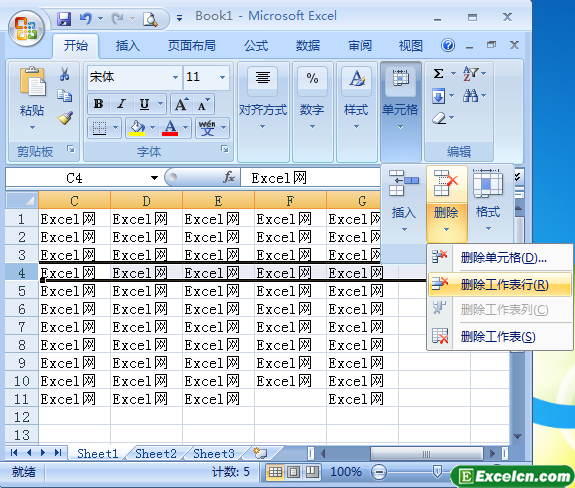Choose 删除工作表行(R) menu item

[x=500, y=284]
